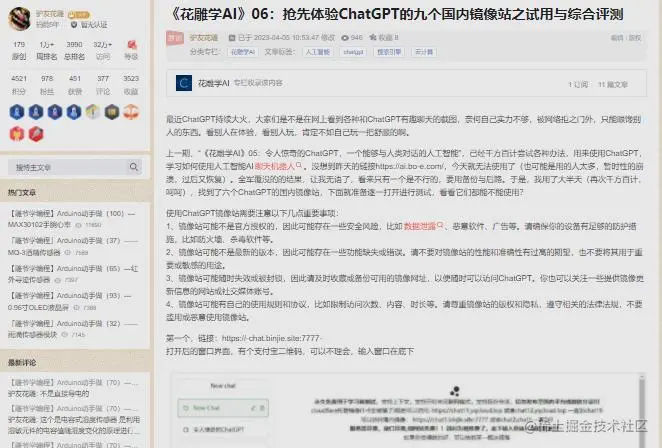
Task: Open hot article Arduino动手做 (37) MQ-3
Action: tap(73, 246)
